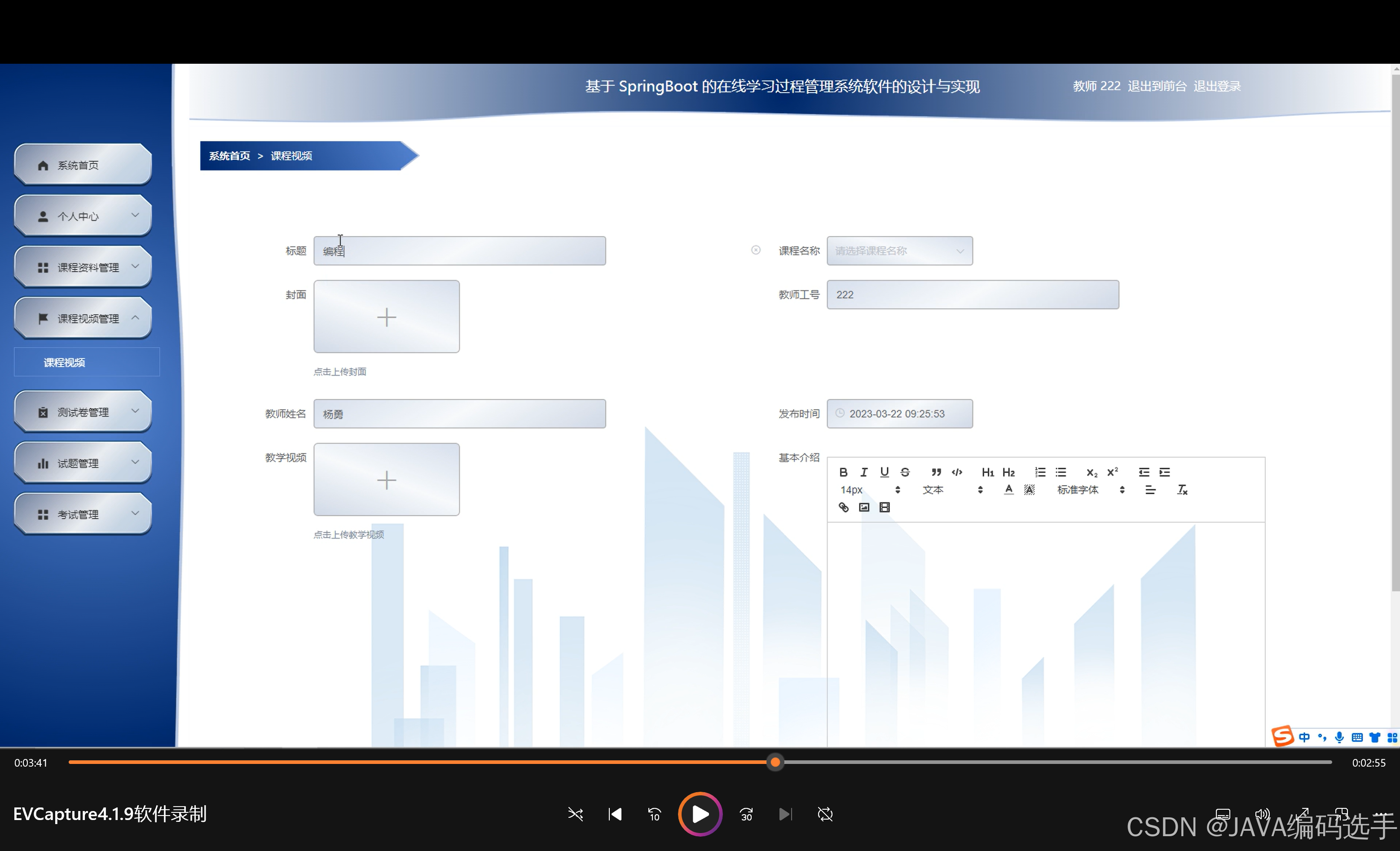Click 系统首页 in the breadcrumb
This screenshot has width=1400, height=851.
tap(229, 156)
